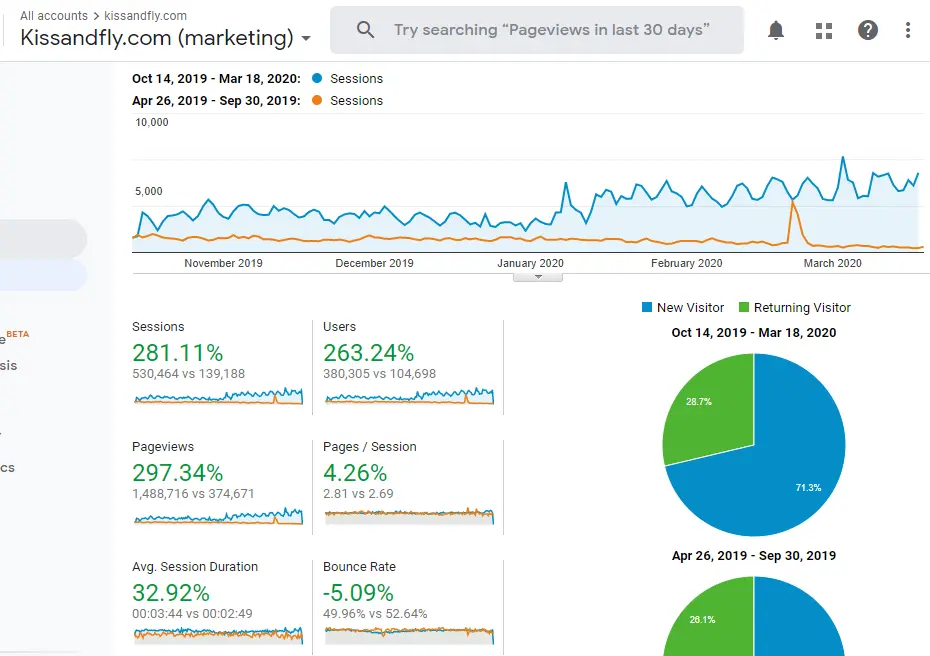Click the Pageviews sparkline chart
Image resolution: width=930 pixels, height=656 pixels.
218,516
